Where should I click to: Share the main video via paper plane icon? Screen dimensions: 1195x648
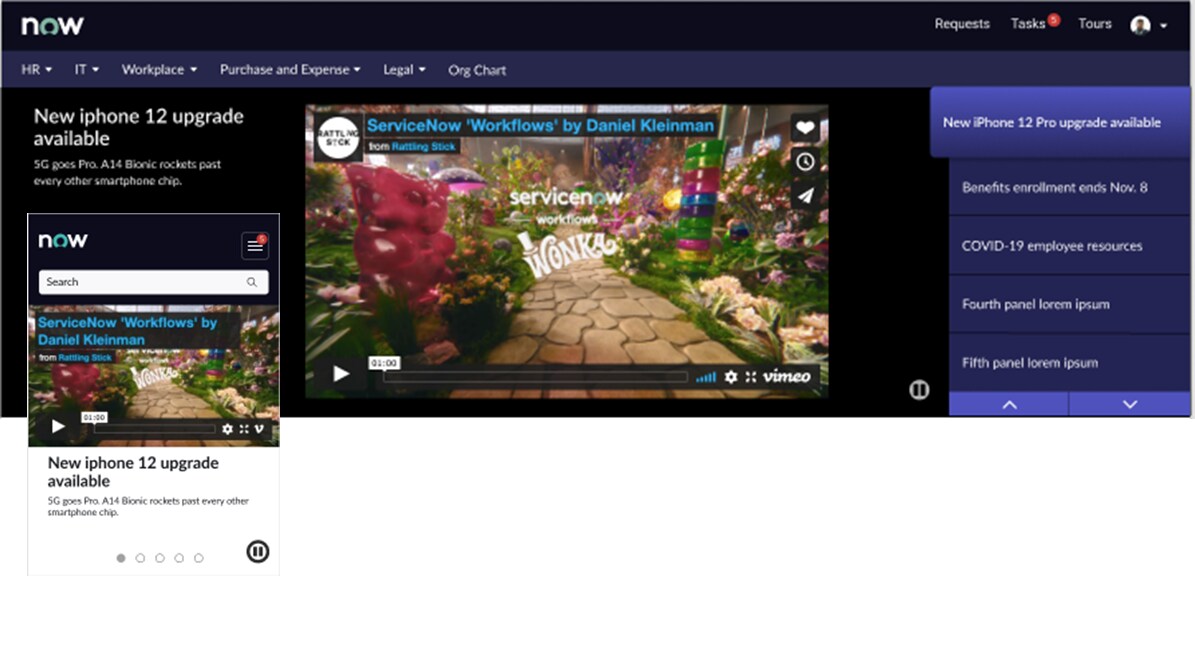[805, 196]
